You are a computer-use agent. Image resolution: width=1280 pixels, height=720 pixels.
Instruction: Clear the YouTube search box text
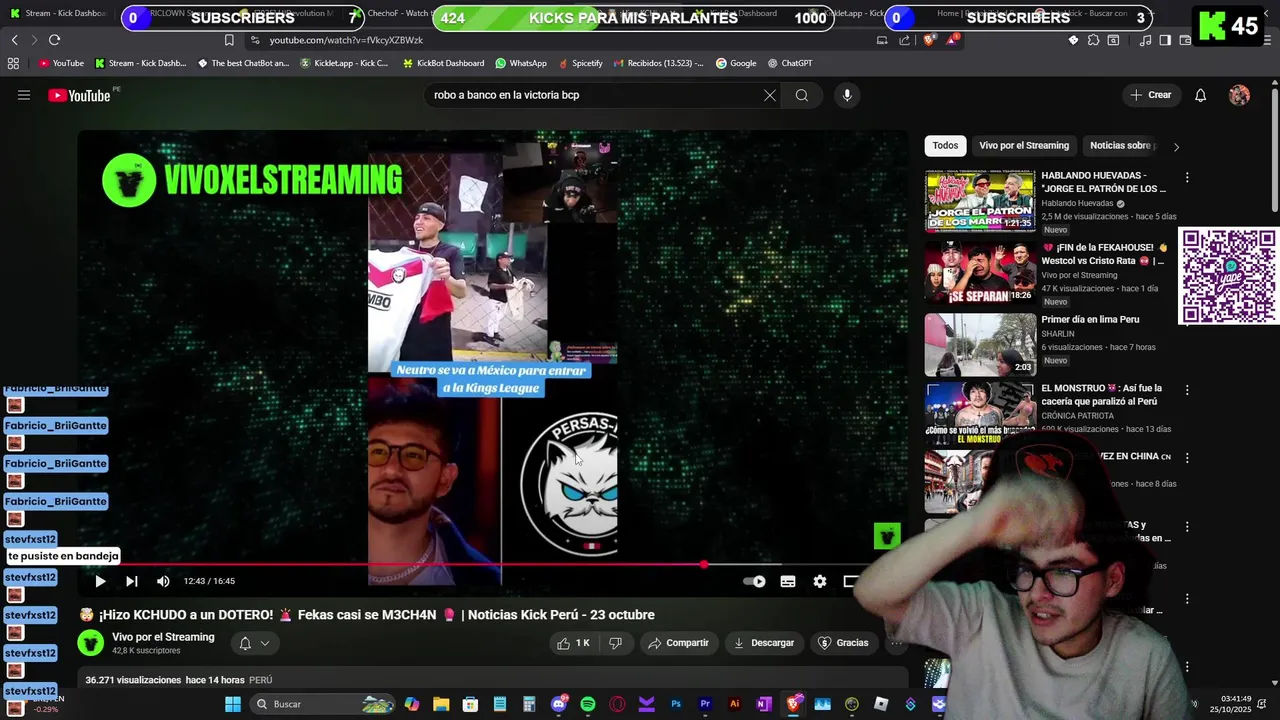769,95
